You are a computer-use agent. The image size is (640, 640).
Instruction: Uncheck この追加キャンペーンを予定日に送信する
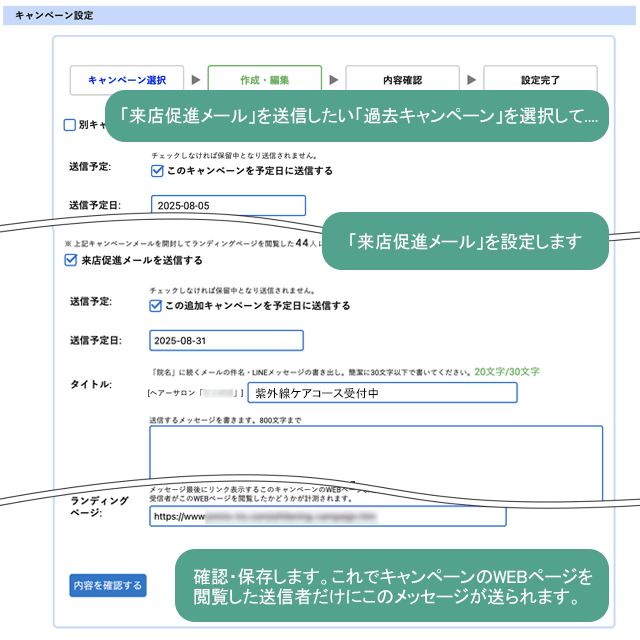[156, 306]
